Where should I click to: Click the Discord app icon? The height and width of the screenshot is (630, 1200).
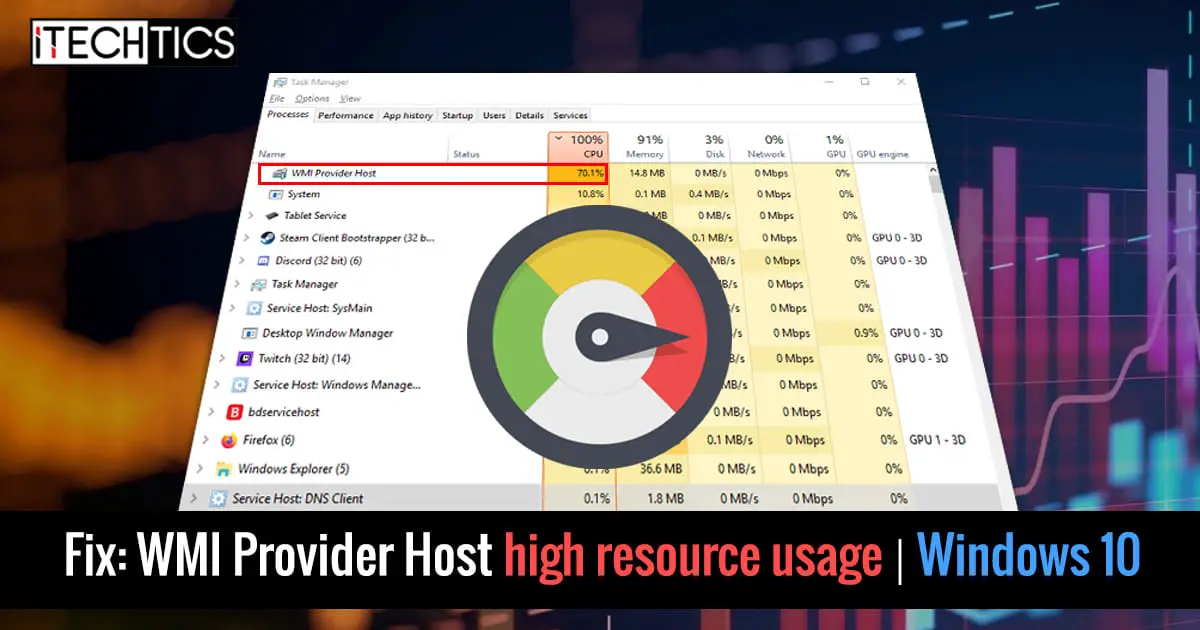[264, 260]
